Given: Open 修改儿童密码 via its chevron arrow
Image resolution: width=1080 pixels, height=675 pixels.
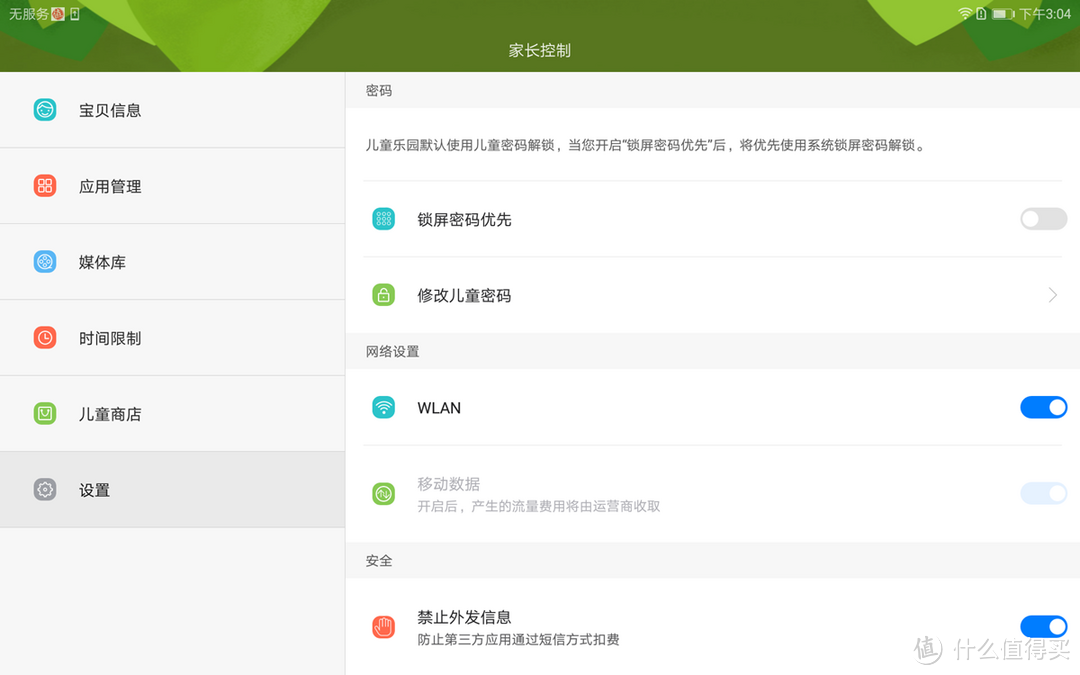Looking at the screenshot, I should pos(1052,295).
